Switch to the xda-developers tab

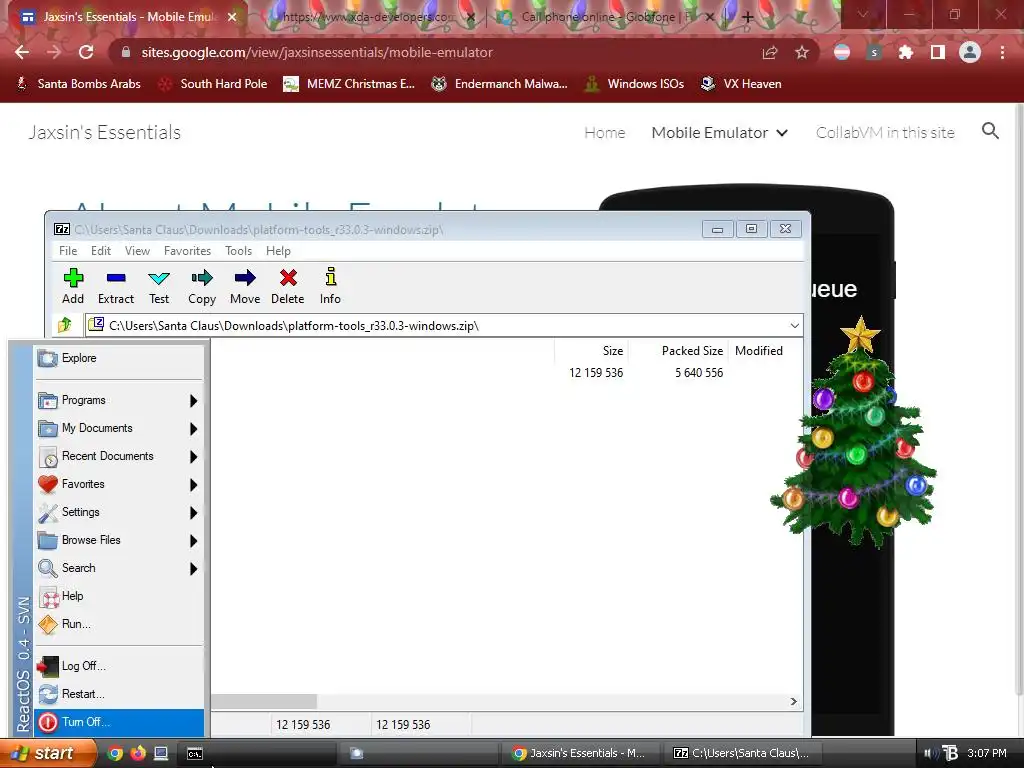[369, 17]
